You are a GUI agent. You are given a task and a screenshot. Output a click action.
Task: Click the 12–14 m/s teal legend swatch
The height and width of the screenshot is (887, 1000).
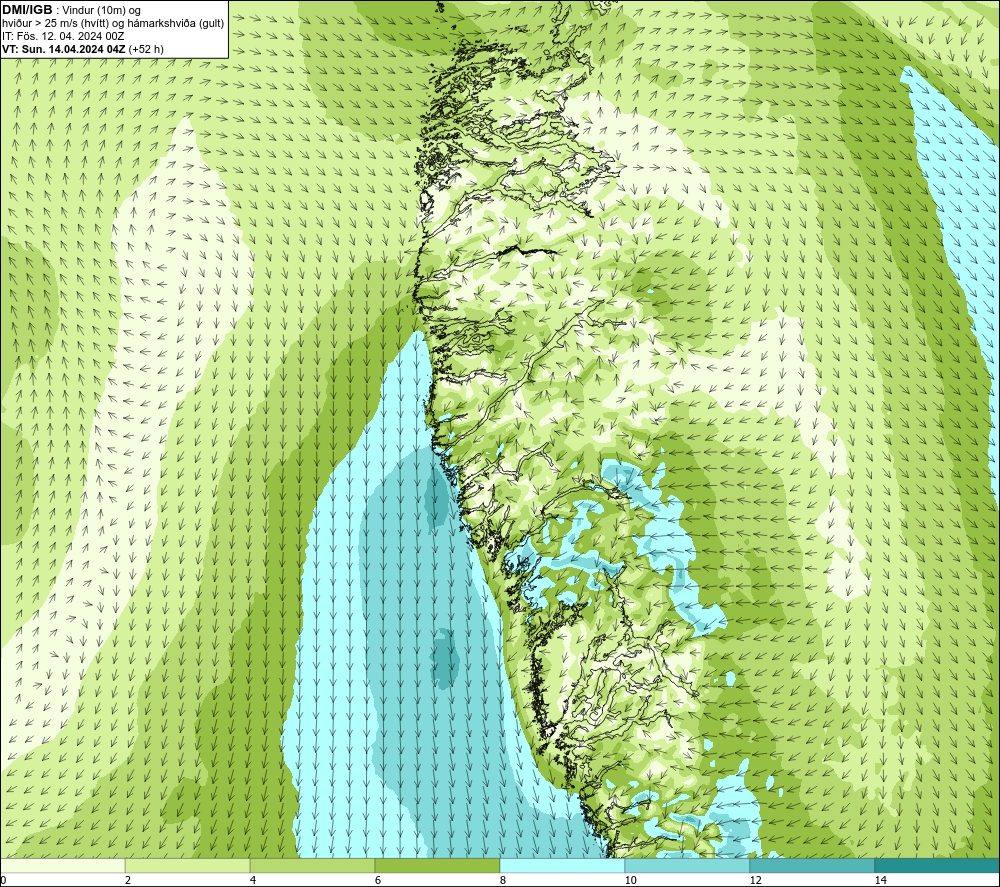click(812, 866)
